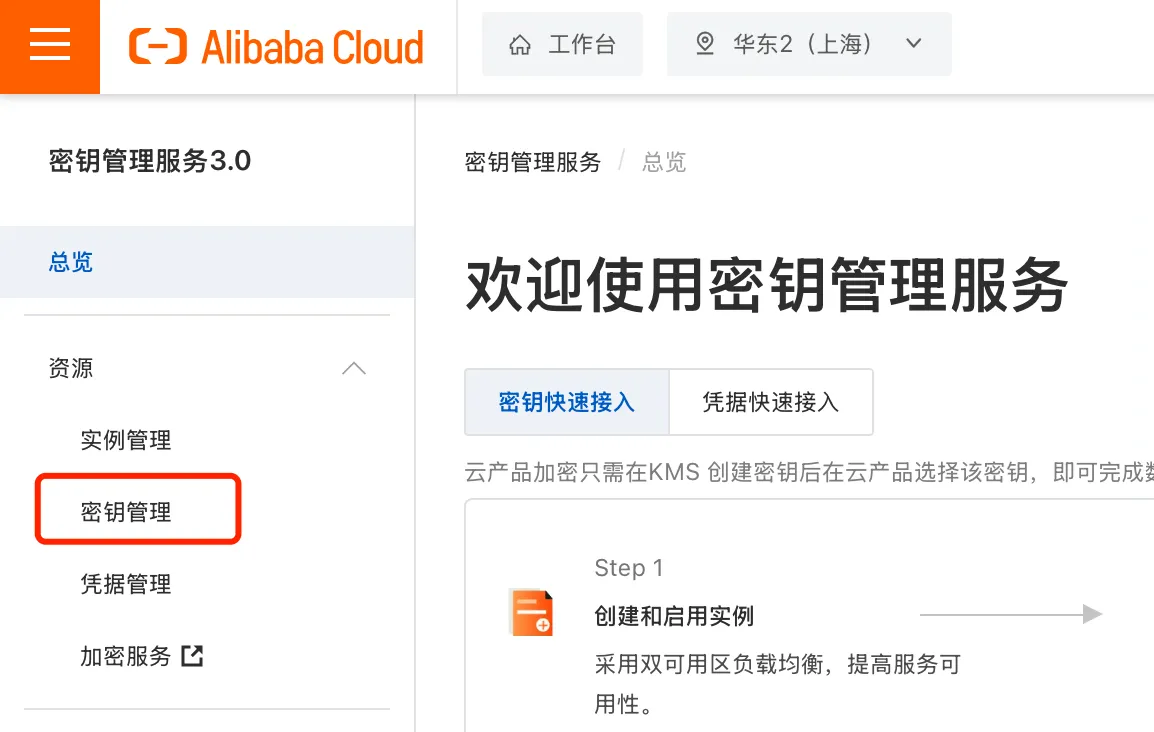
Task: Click the home icon beside 工作台
Action: [520, 45]
